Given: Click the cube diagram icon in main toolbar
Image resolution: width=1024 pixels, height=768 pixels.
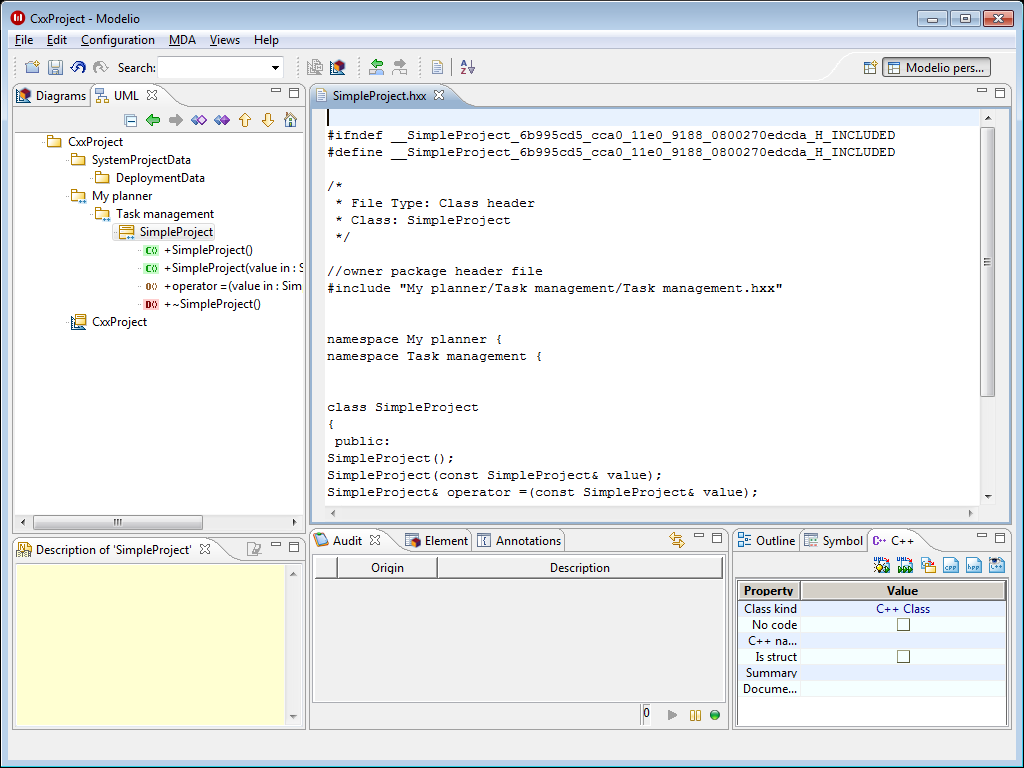Looking at the screenshot, I should coord(338,67).
